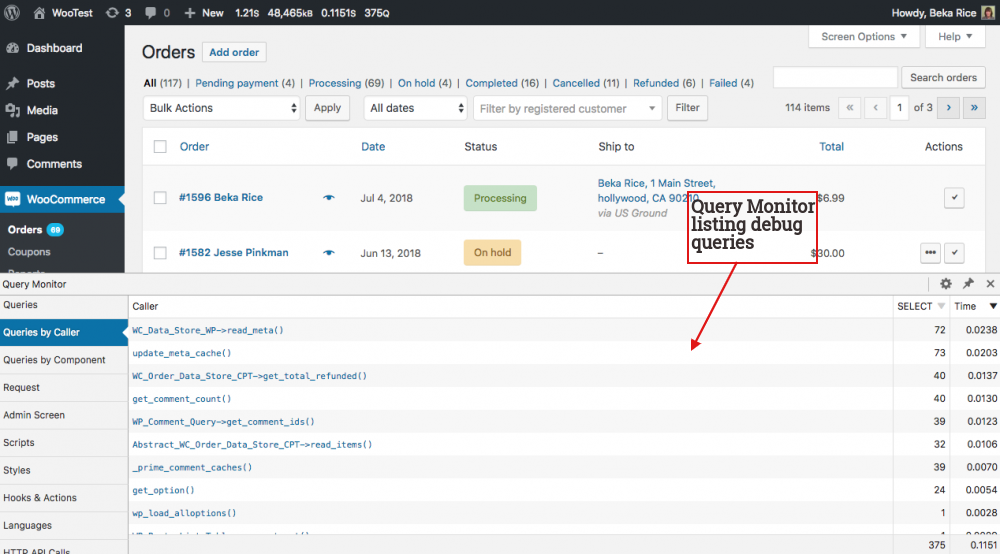Click the Filter button

tap(688, 108)
